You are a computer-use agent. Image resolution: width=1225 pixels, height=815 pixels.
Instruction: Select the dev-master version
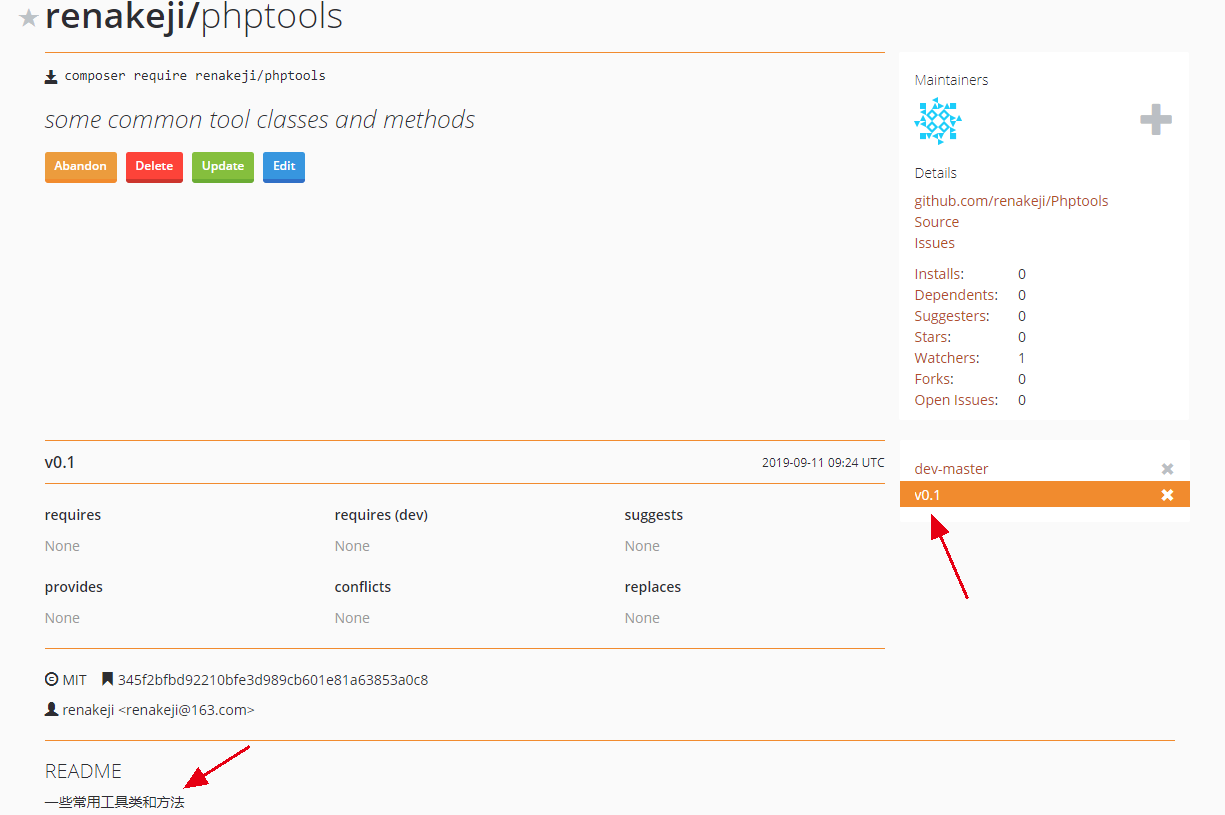[951, 469]
